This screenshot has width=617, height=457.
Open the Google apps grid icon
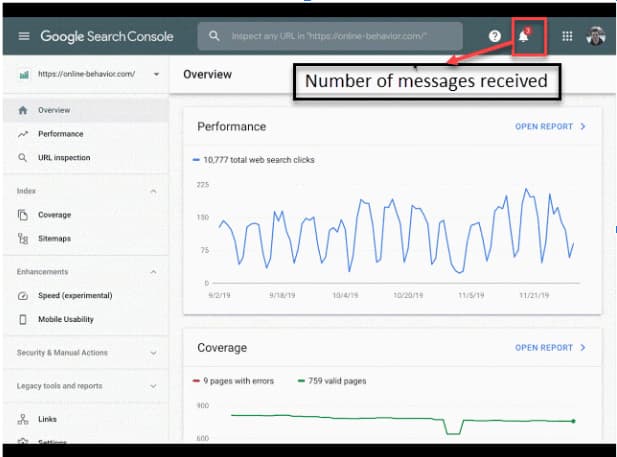(x=567, y=37)
